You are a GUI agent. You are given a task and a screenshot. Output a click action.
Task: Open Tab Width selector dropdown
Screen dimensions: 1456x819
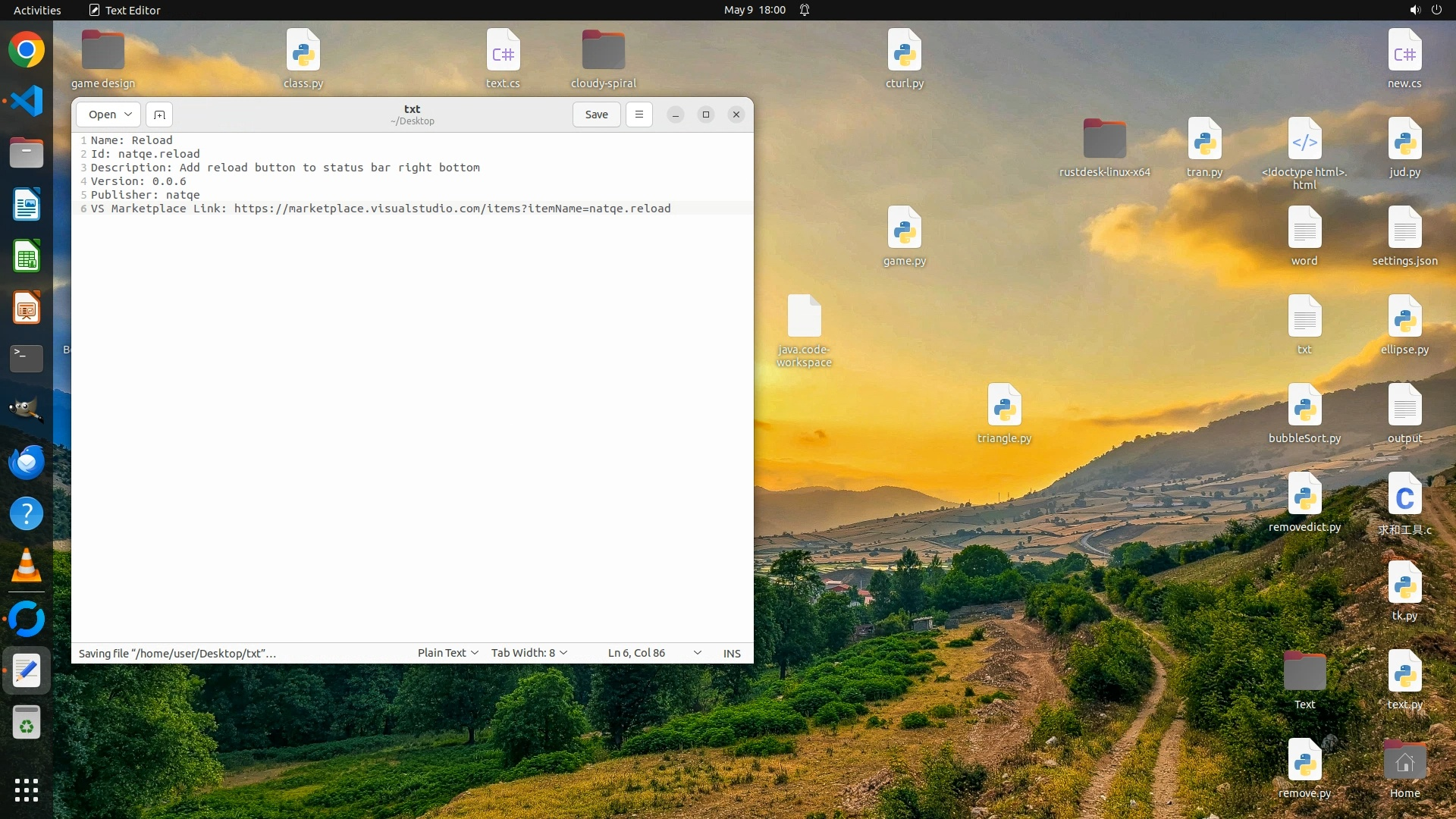point(529,653)
